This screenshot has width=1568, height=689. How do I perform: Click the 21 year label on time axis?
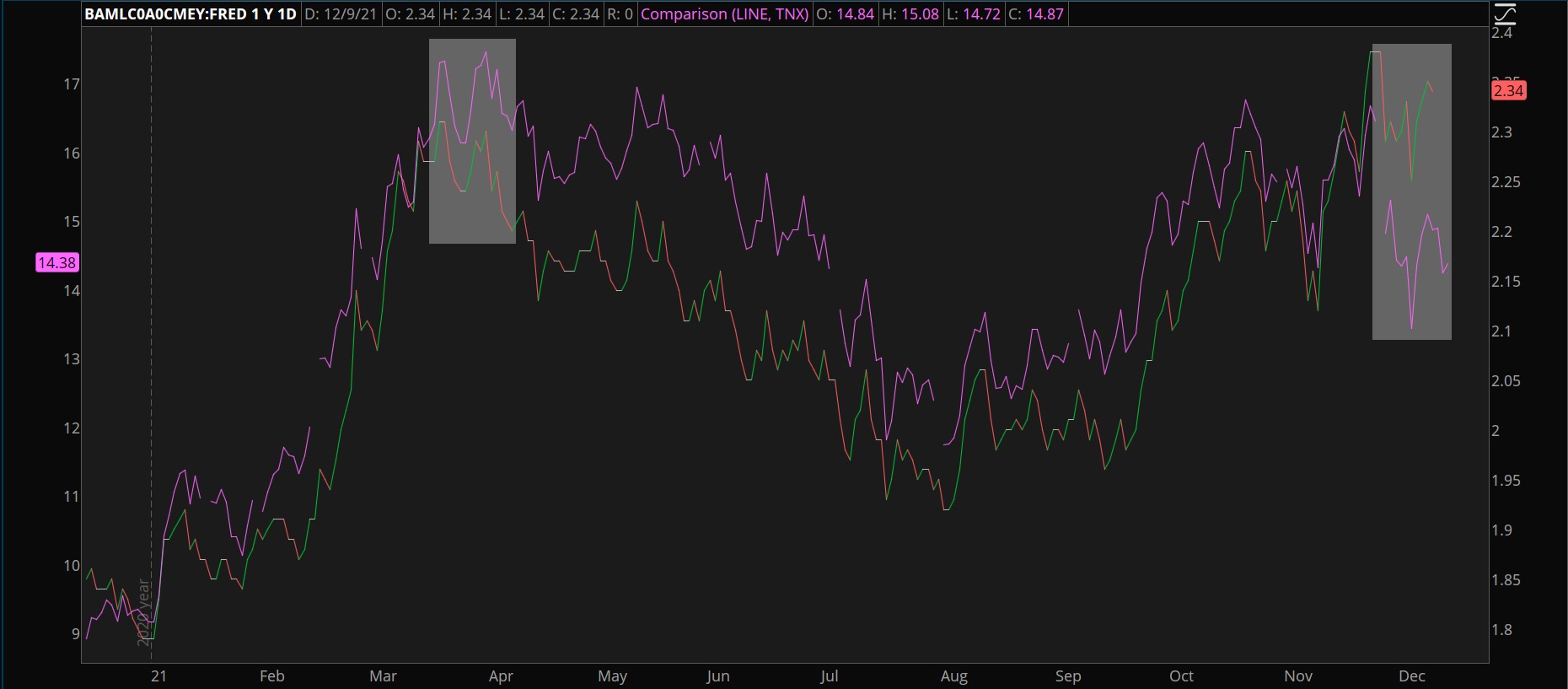point(158,676)
